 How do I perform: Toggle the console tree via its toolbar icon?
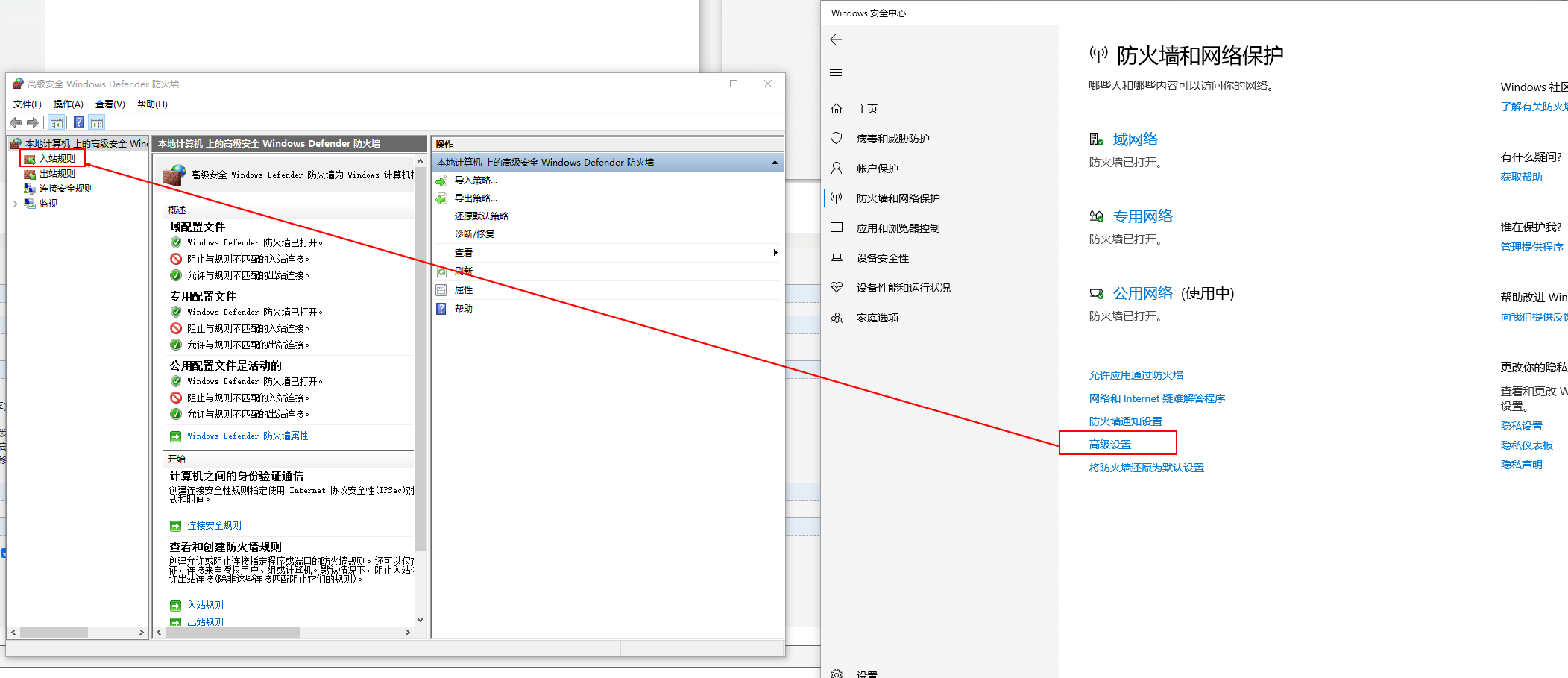click(57, 123)
